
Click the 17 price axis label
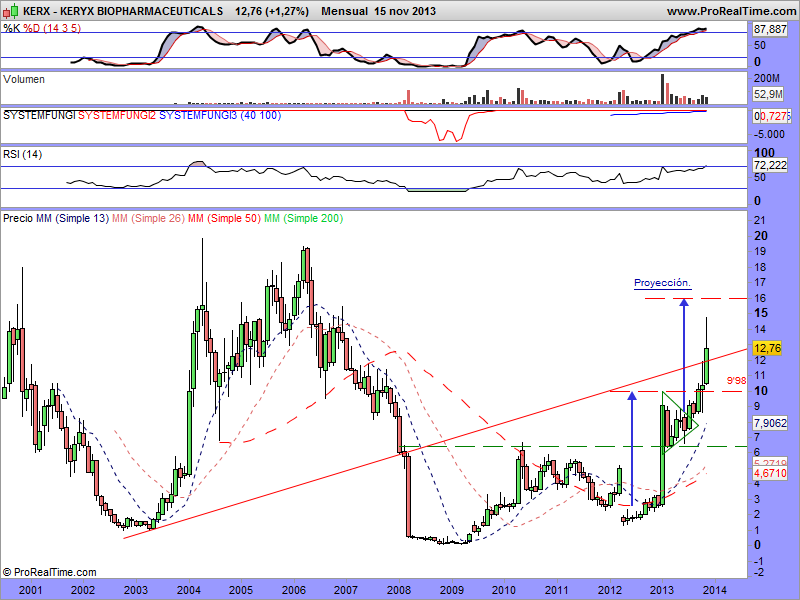760,282
